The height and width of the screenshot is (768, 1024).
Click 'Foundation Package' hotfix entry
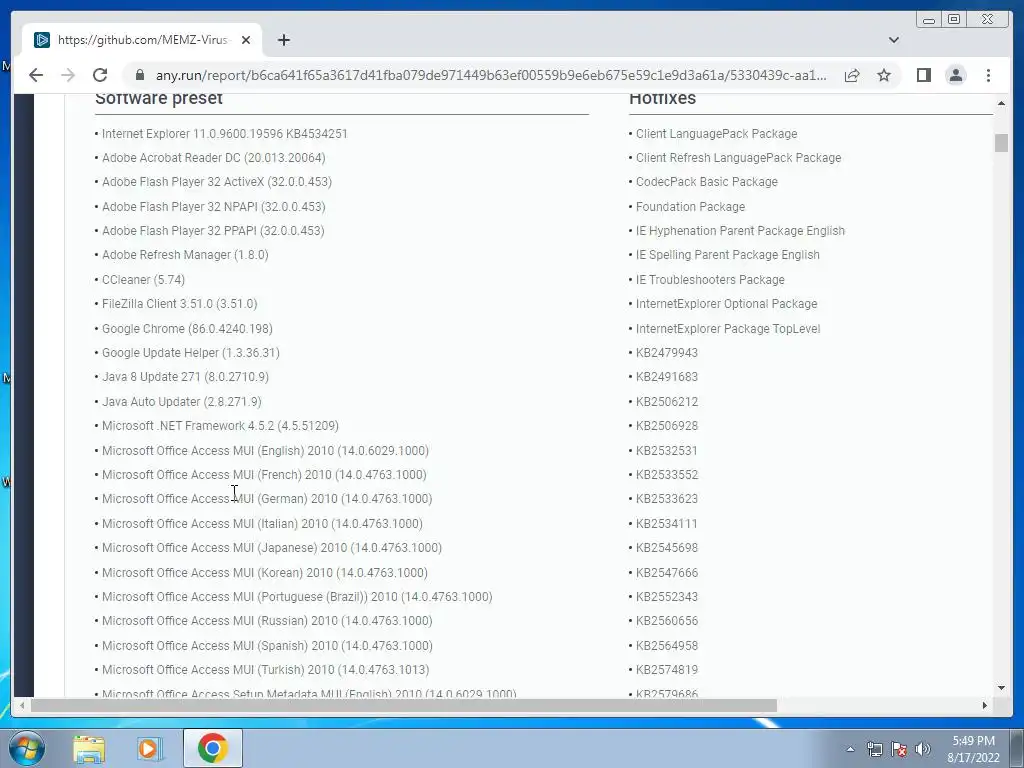click(690, 207)
